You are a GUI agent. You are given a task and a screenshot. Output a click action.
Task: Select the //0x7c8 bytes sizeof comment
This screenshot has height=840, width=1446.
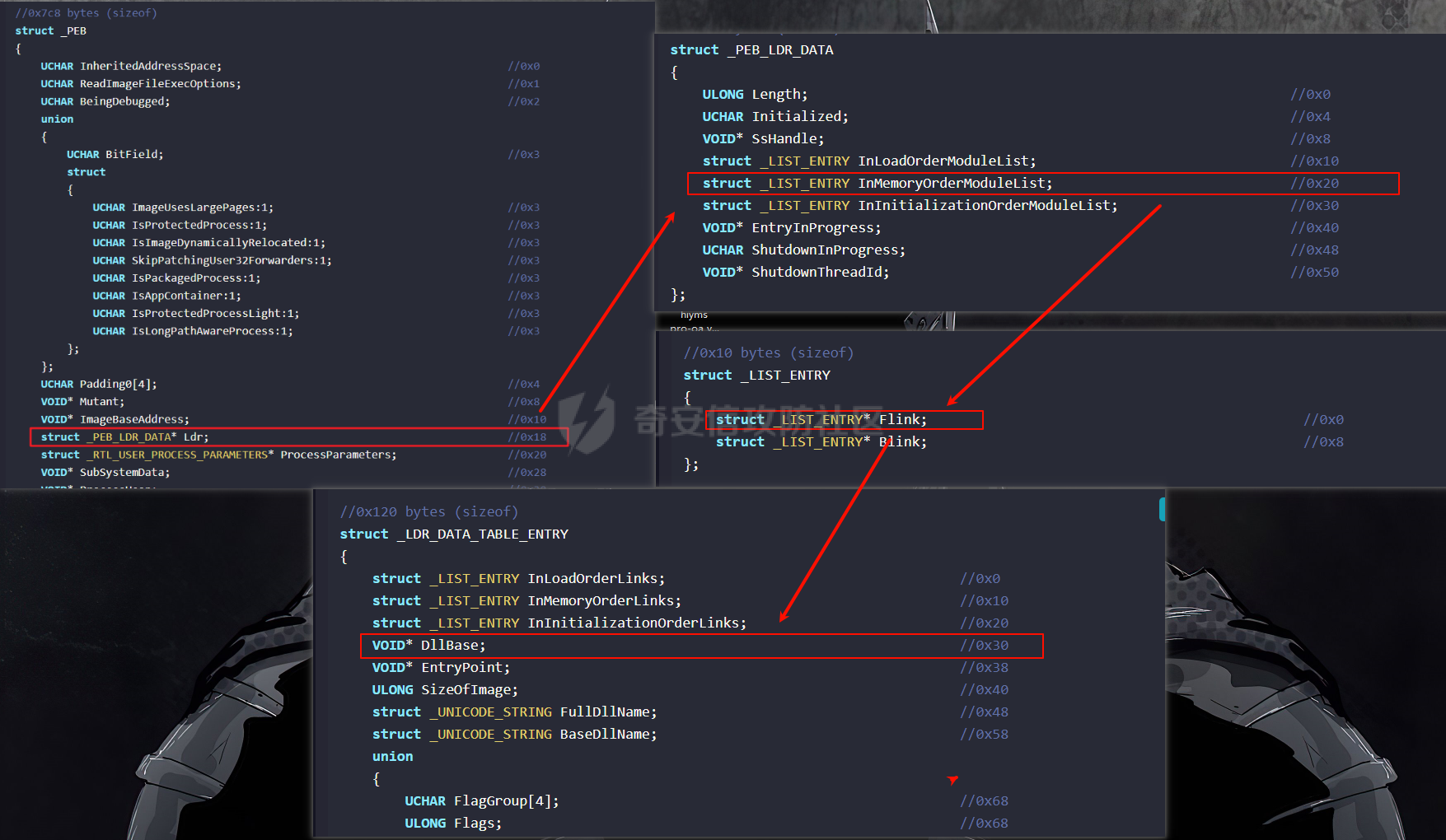click(87, 13)
